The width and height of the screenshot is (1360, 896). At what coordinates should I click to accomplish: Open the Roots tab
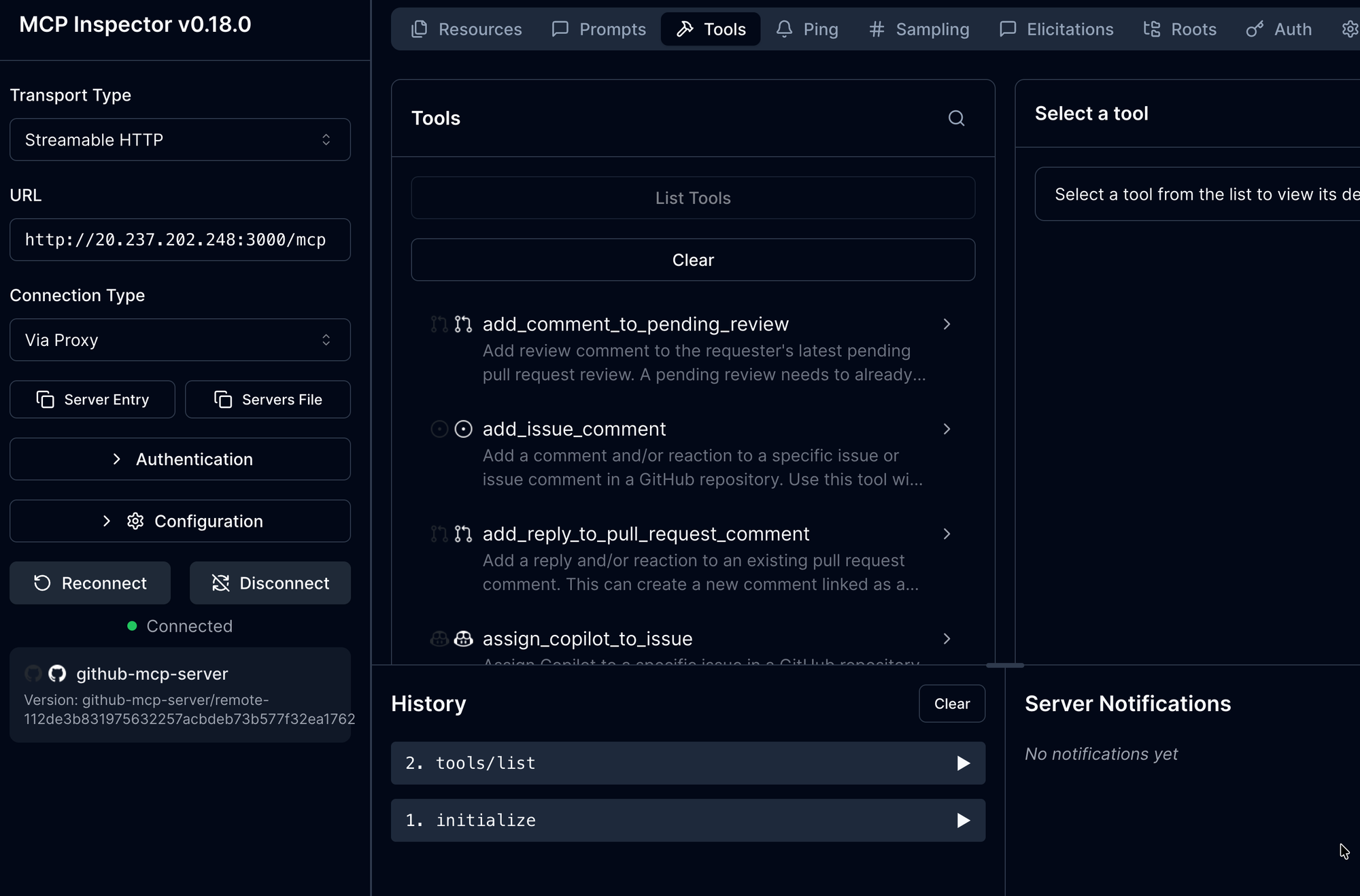tap(1180, 29)
